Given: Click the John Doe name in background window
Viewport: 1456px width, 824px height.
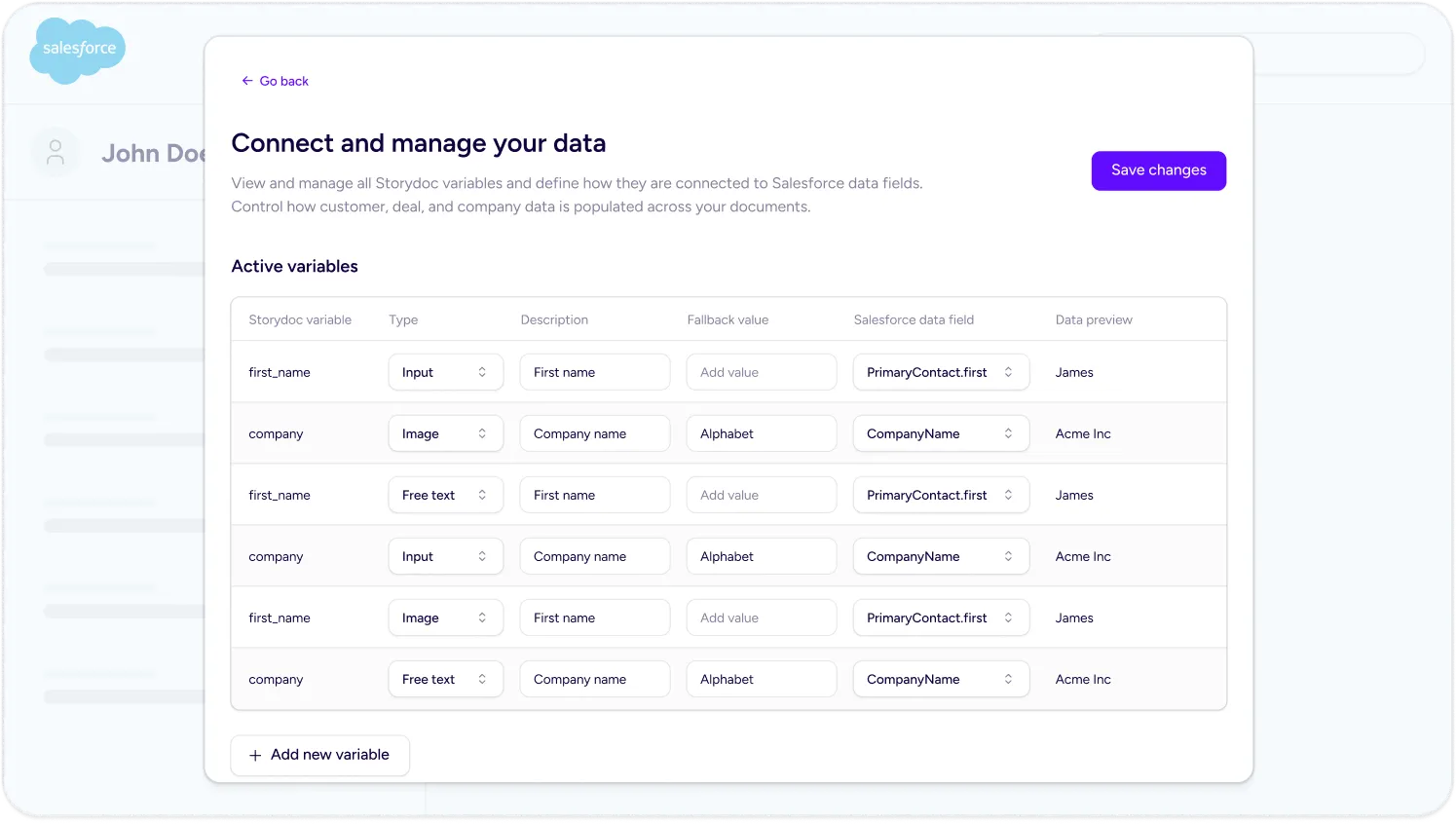Looking at the screenshot, I should [x=153, y=153].
